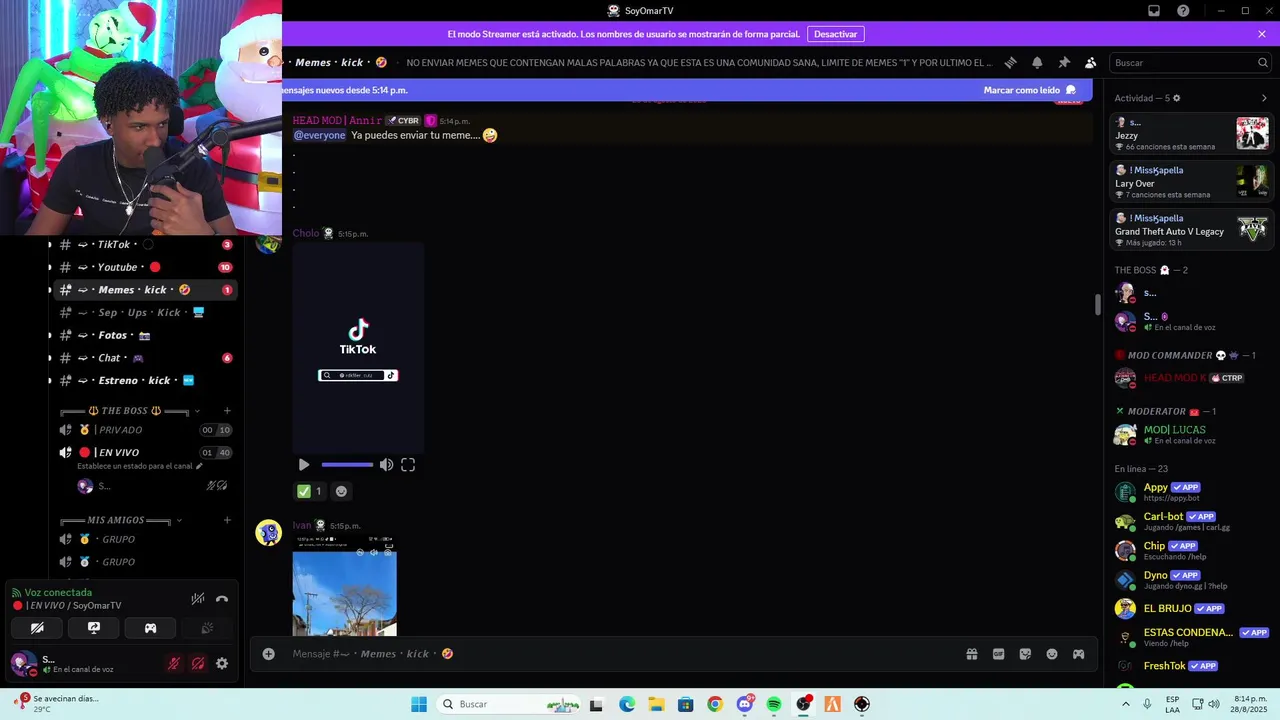Open notification settings bell icon

[1037, 62]
